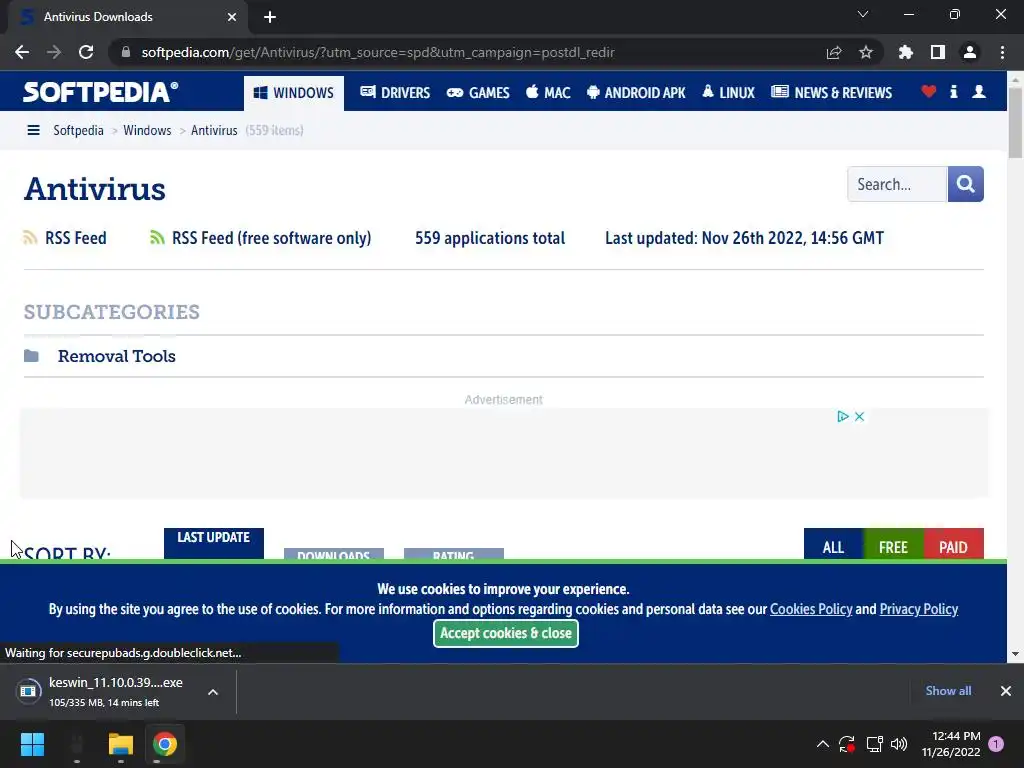The image size is (1024, 768).
Task: Open the Removal Tools subcategory
Action: pyautogui.click(x=117, y=356)
